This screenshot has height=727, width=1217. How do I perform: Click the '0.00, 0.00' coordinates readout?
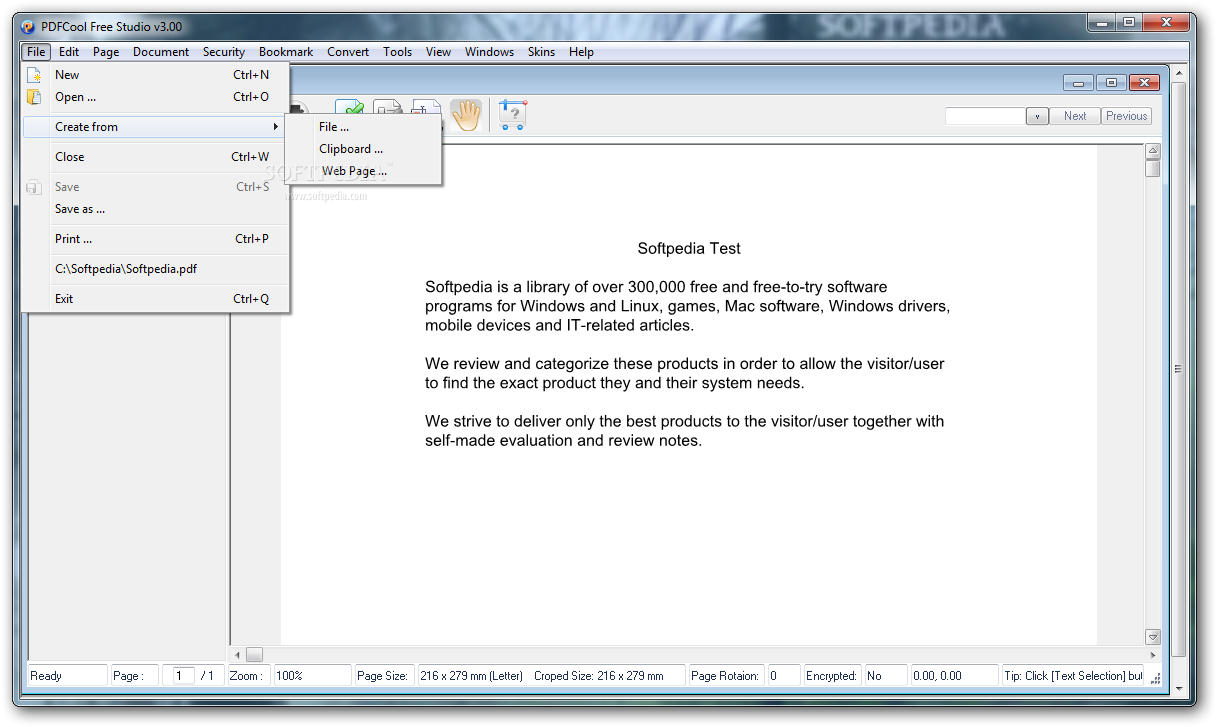[954, 676]
